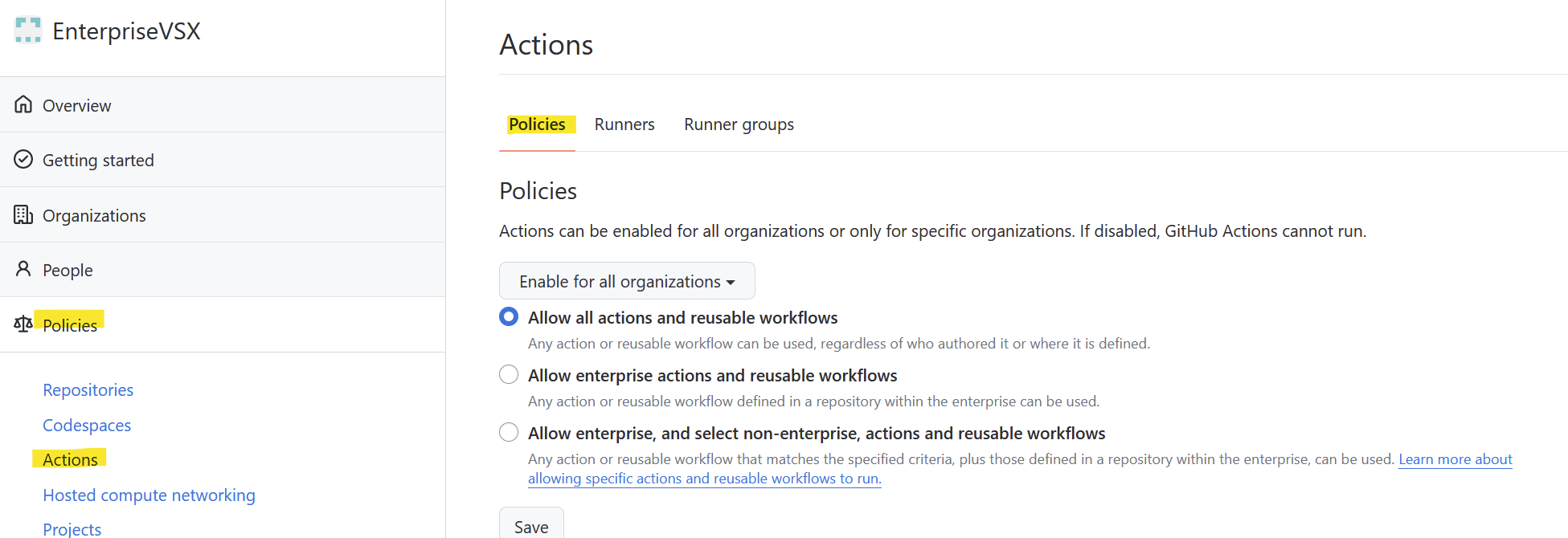Open Hosted compute networking link
The height and width of the screenshot is (538, 1568).
(149, 495)
